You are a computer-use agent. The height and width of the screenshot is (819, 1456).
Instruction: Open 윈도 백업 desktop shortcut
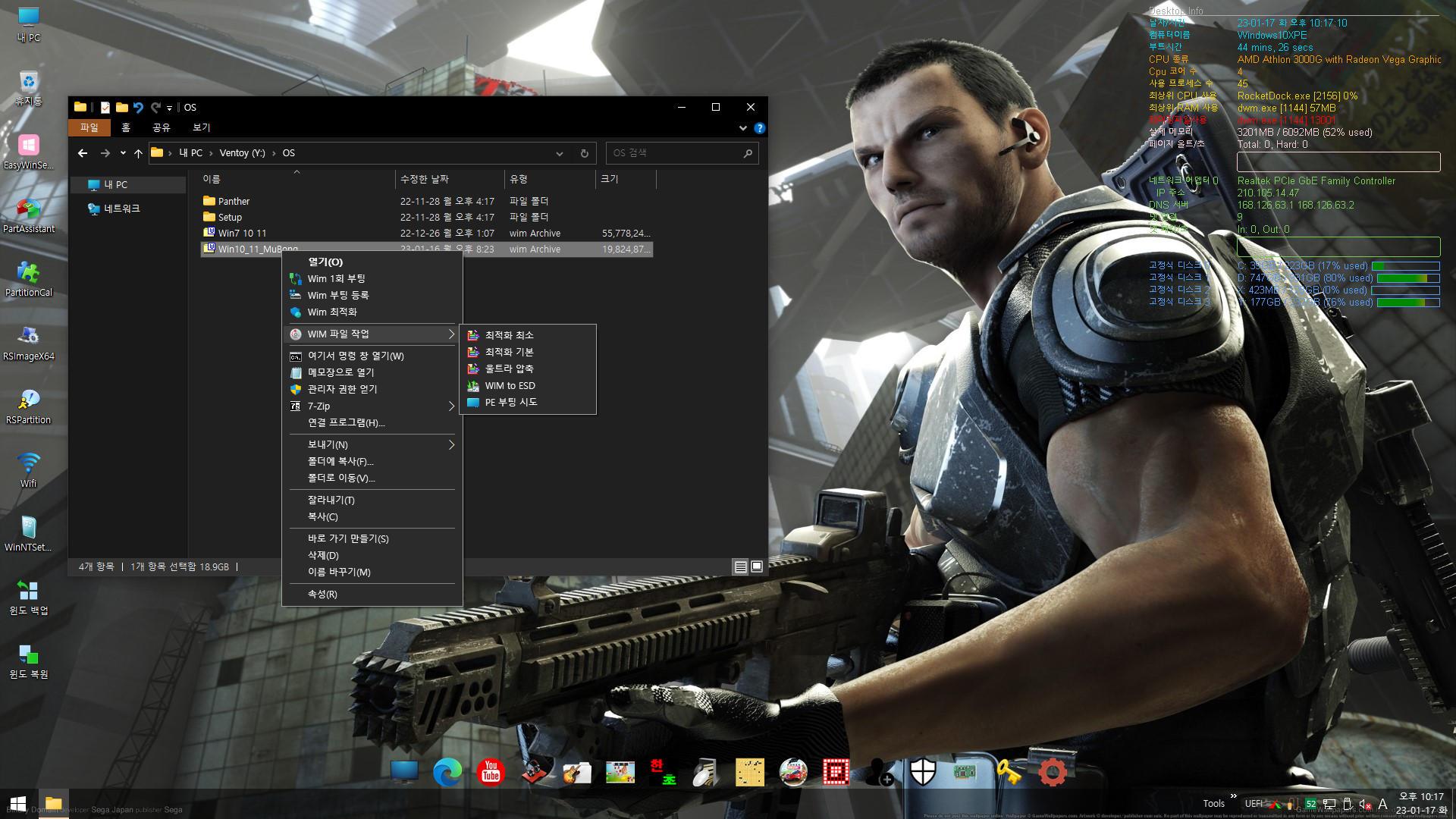coord(29,597)
